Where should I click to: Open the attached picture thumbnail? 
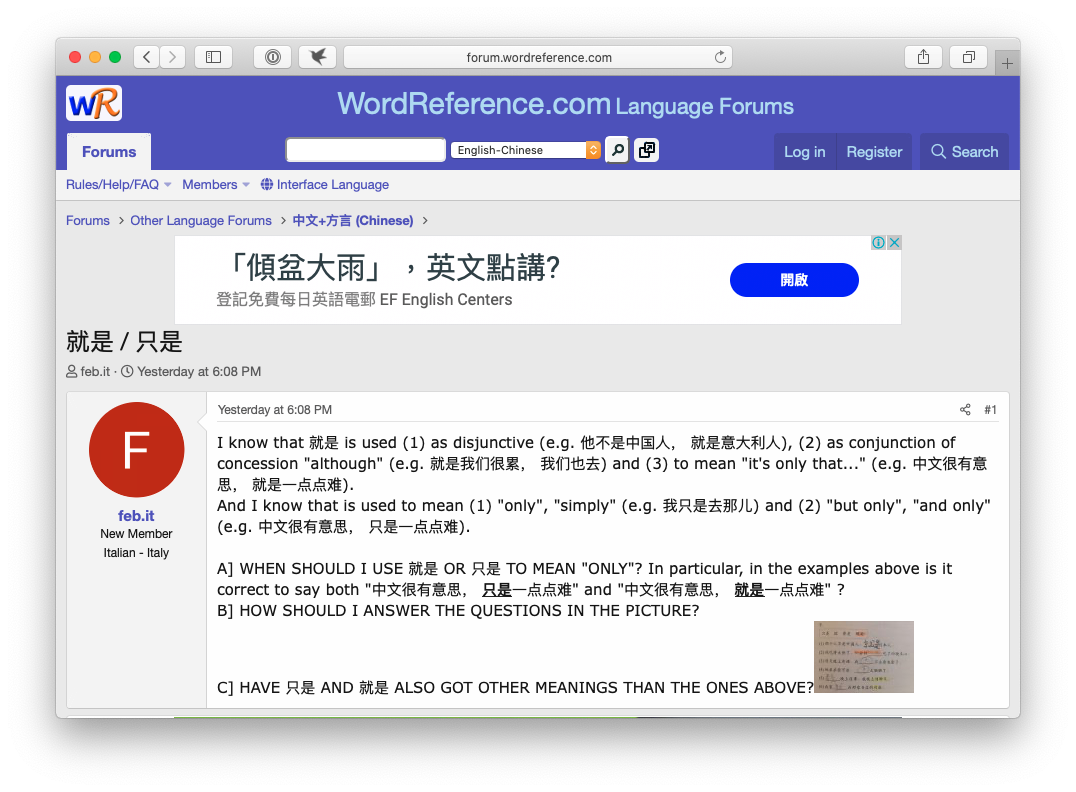(x=863, y=657)
